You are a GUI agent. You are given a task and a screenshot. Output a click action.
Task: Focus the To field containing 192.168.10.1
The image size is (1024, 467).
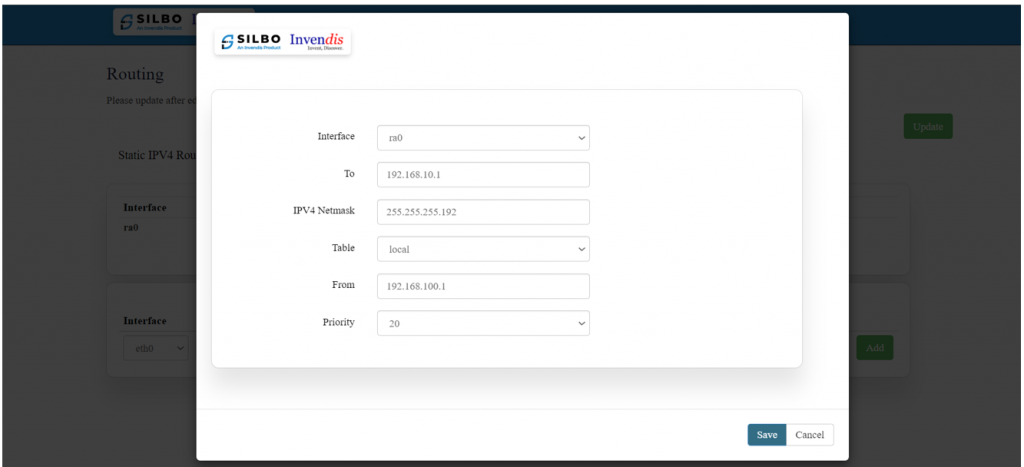coord(483,175)
